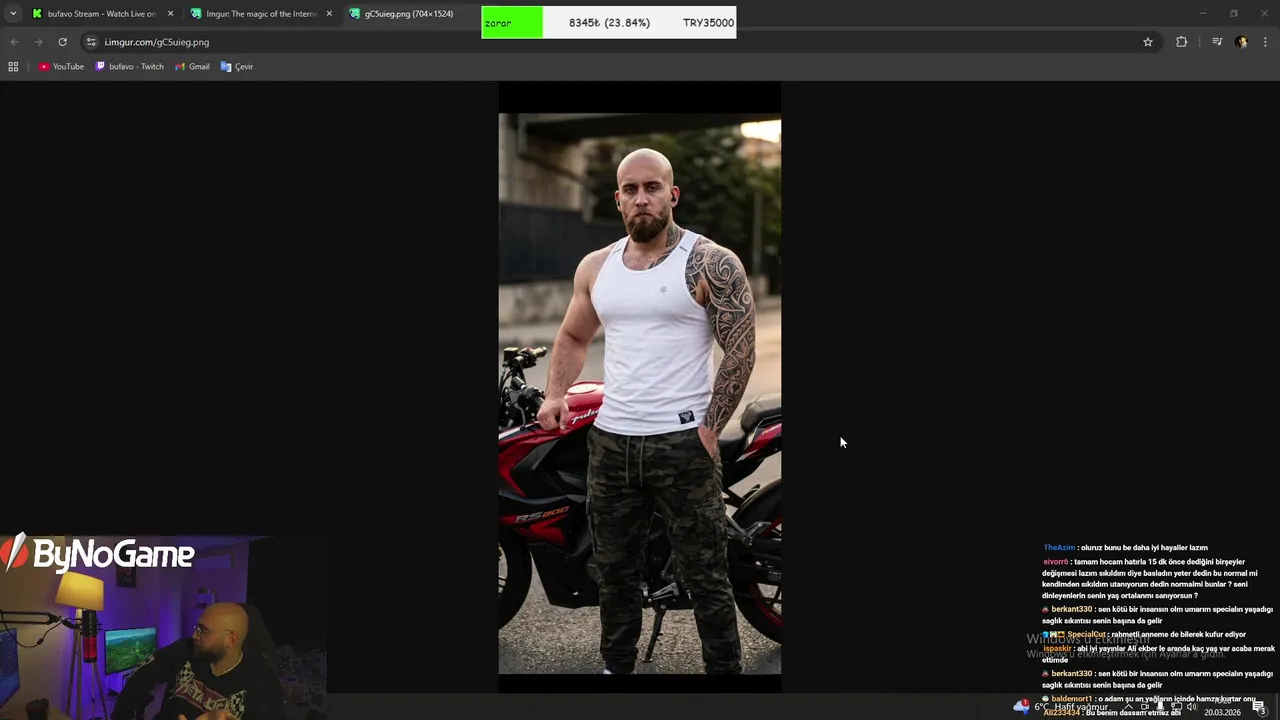Image resolution: width=1280 pixels, height=720 pixels.
Task: Open YouTube bookmark
Action: [61, 67]
